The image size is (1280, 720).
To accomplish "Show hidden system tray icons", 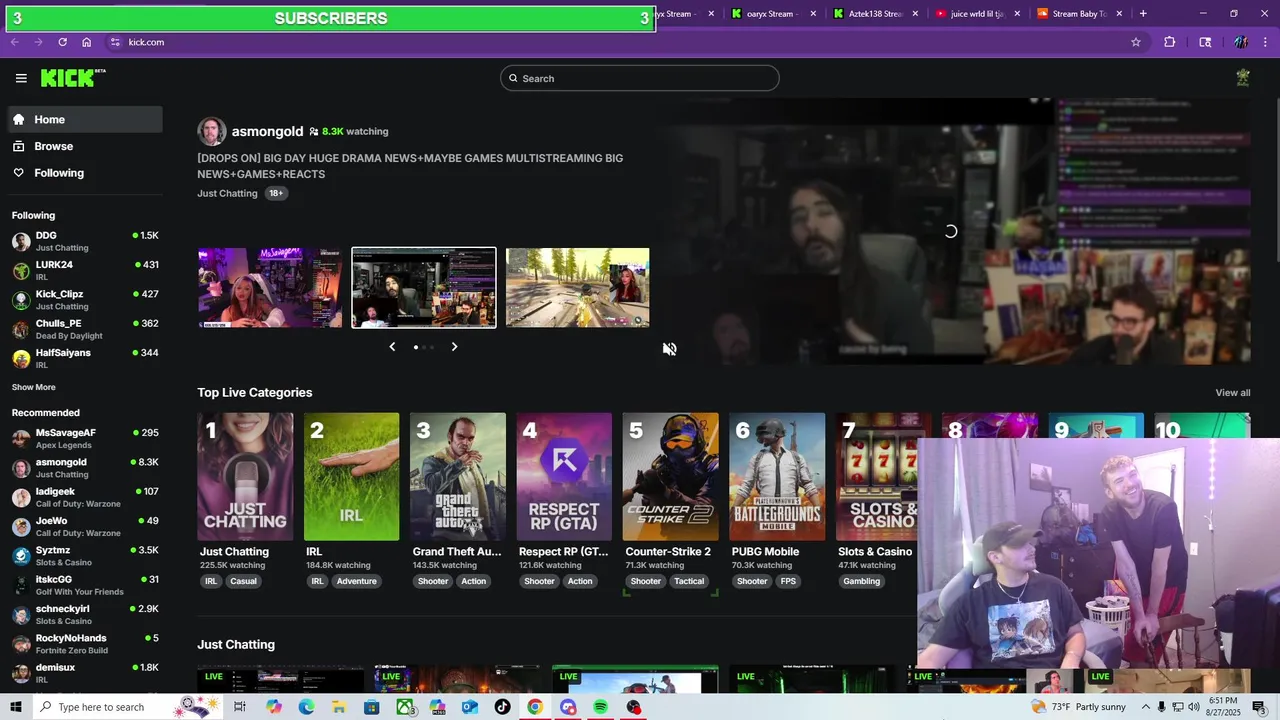I will click(1146, 707).
